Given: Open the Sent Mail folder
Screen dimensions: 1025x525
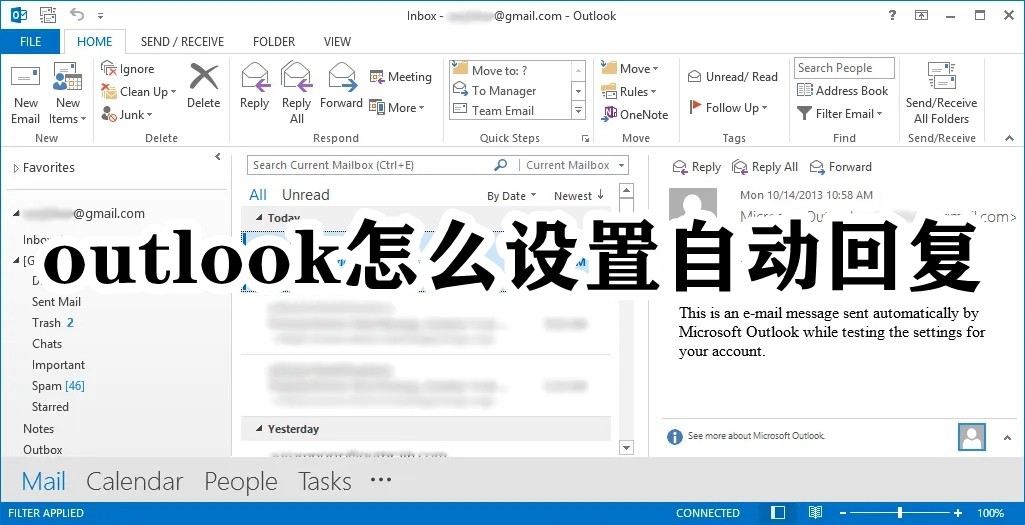Looking at the screenshot, I should pos(56,302).
